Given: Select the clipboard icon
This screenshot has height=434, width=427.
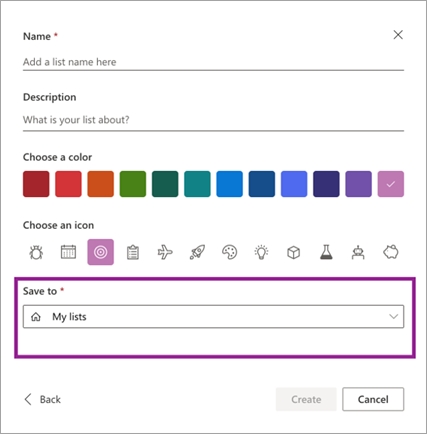Looking at the screenshot, I should 133,252.
